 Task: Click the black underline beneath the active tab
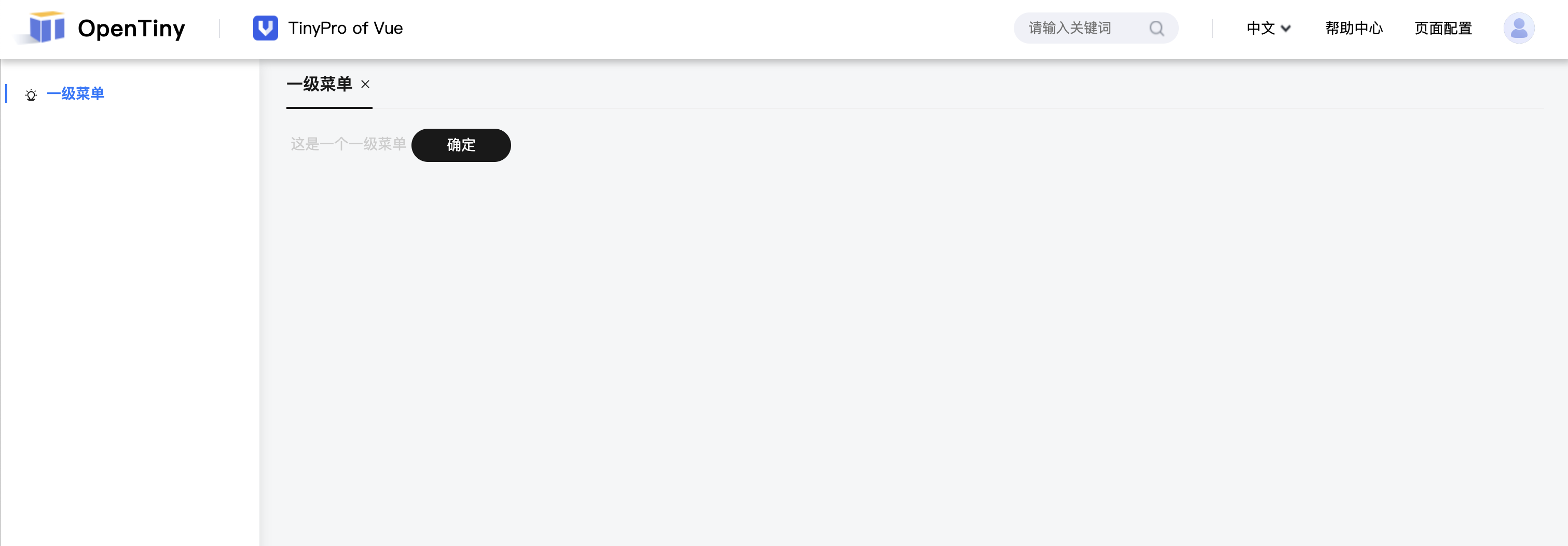tap(329, 108)
